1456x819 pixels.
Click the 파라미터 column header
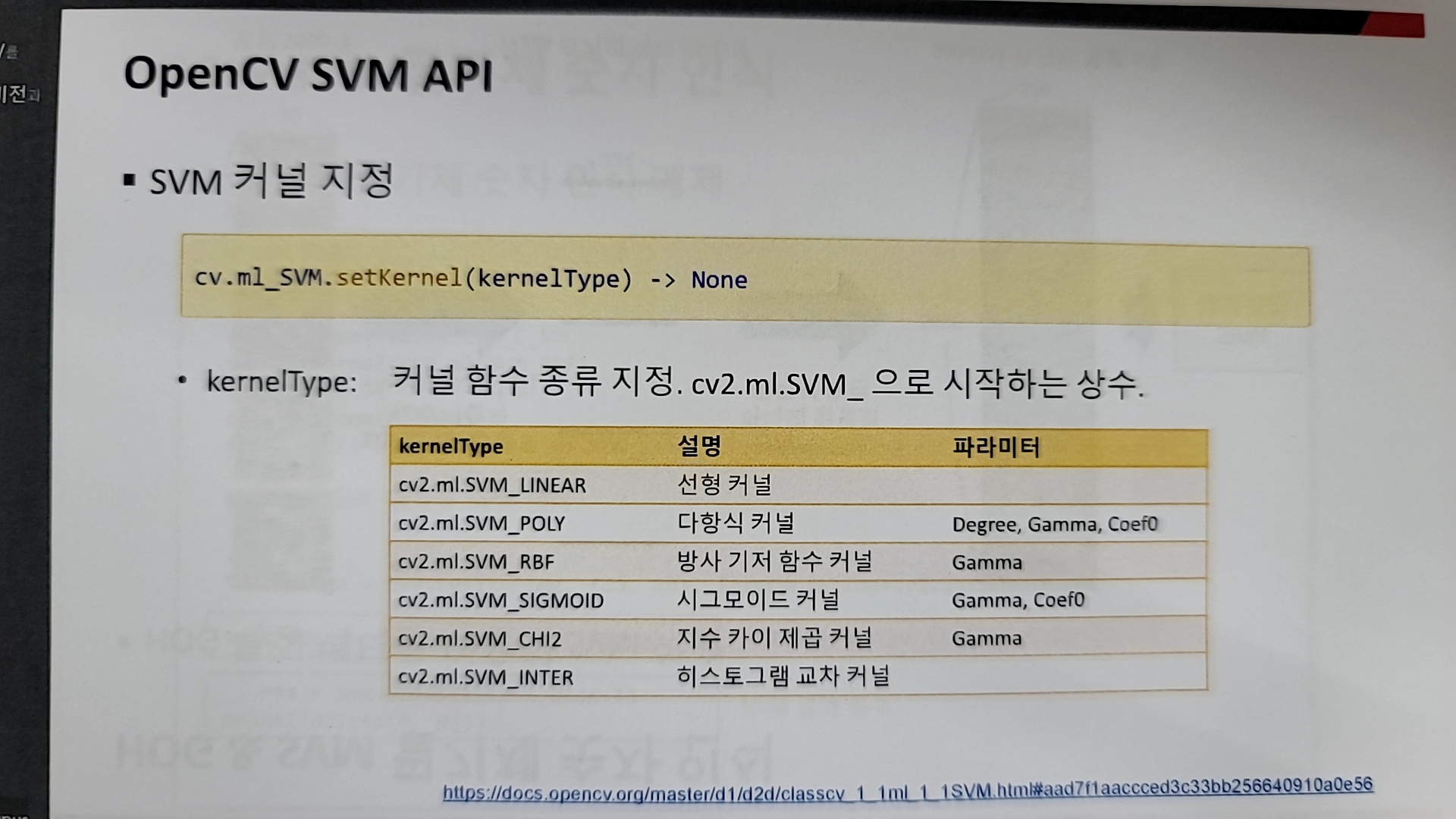[996, 447]
